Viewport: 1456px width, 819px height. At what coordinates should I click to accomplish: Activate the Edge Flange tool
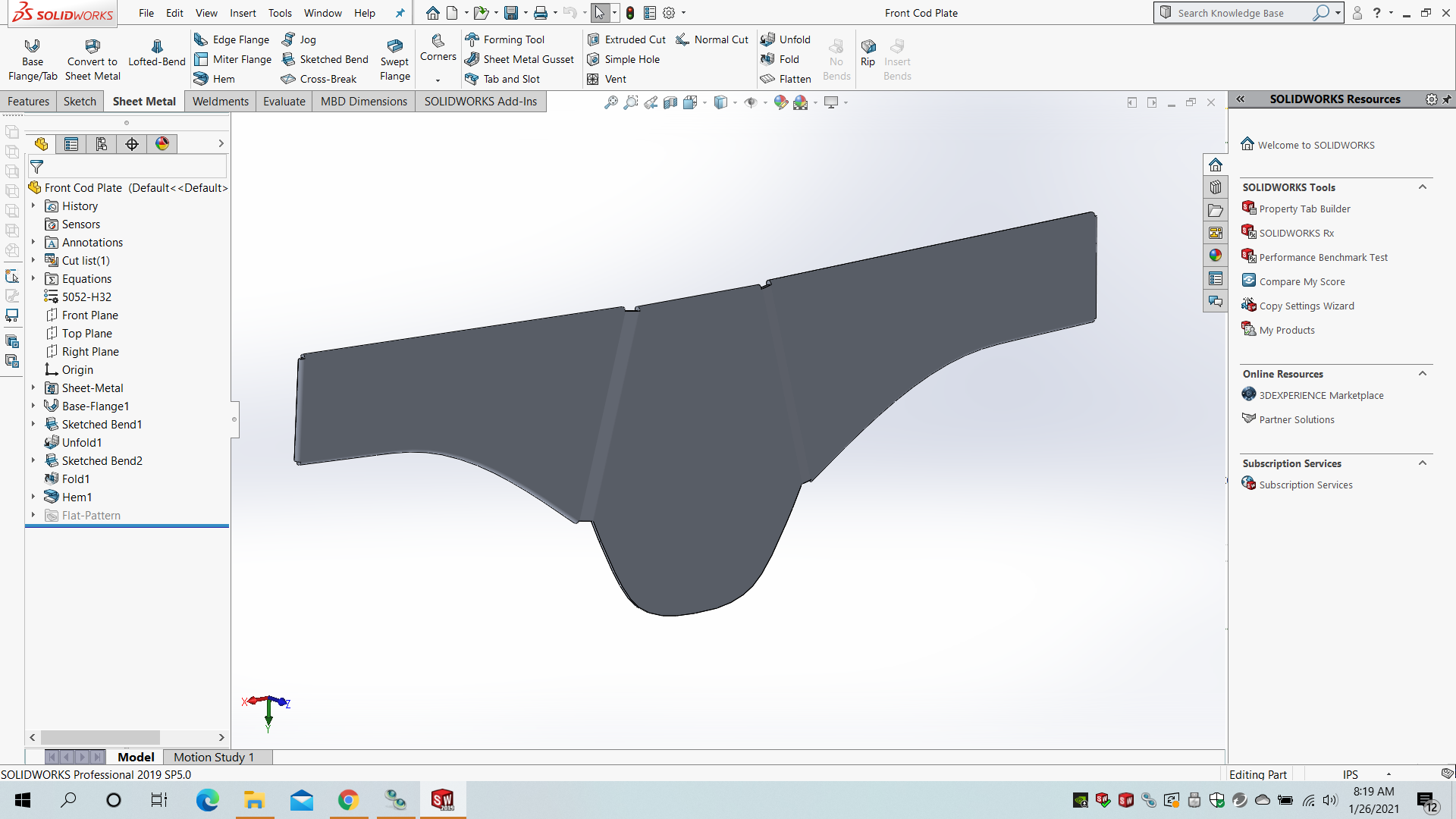(x=232, y=39)
